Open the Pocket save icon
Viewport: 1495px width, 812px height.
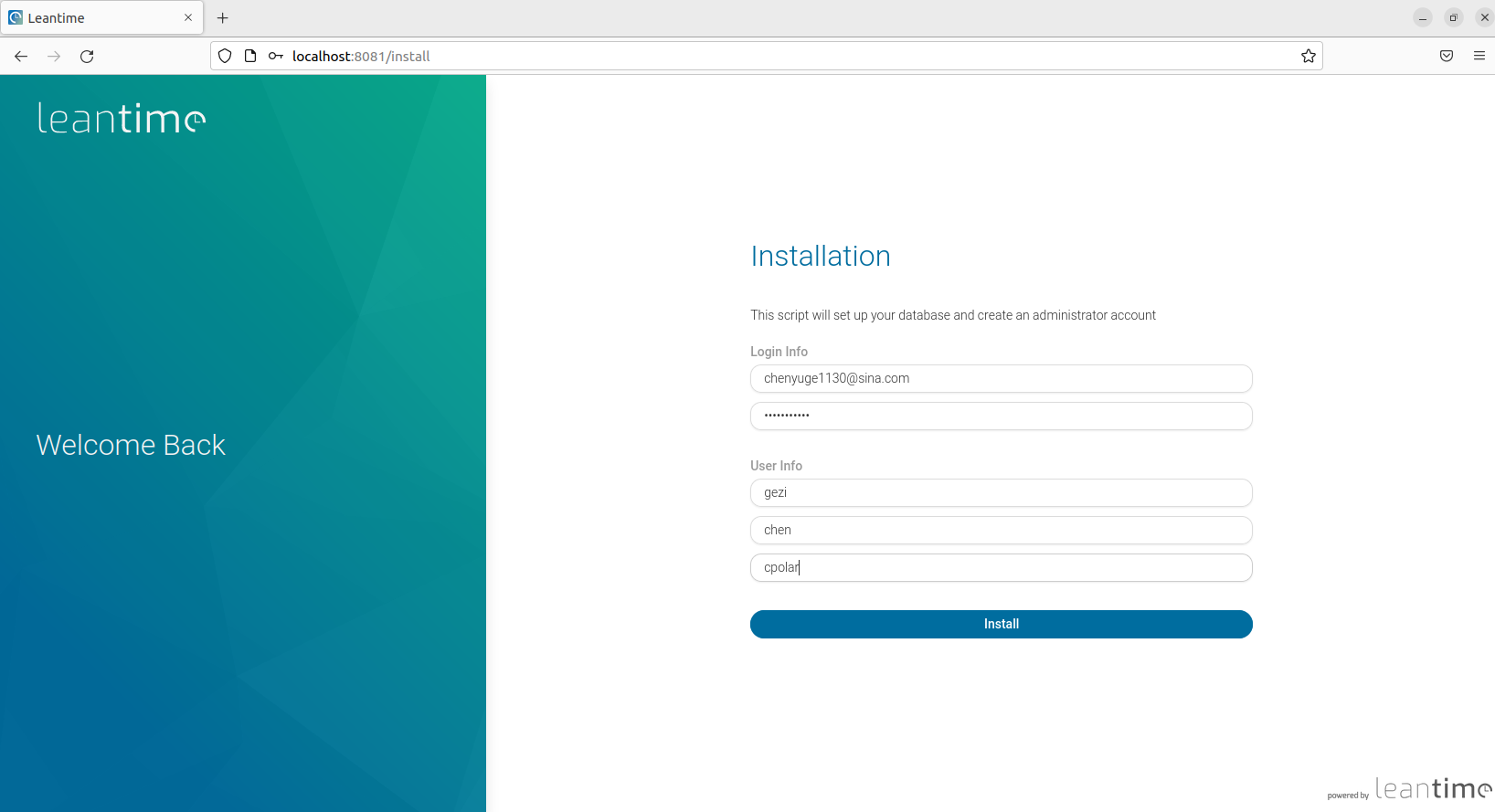(1447, 56)
